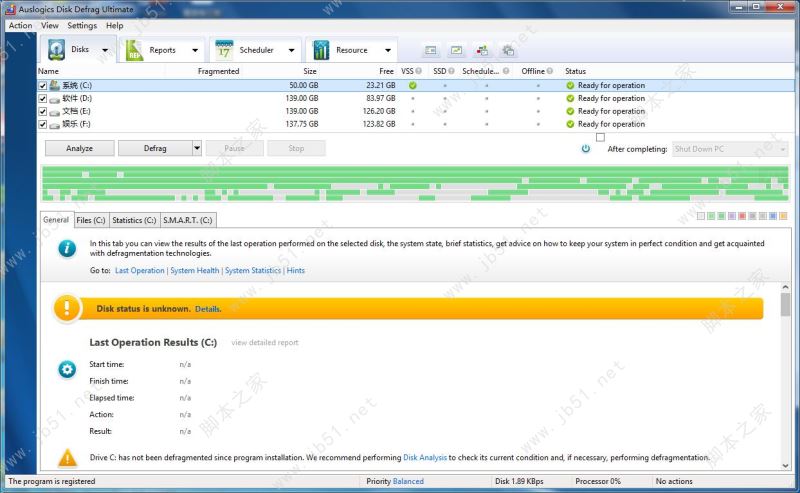Click the blue gear Last Operation icon
Image resolution: width=800 pixels, height=493 pixels.
(67, 369)
